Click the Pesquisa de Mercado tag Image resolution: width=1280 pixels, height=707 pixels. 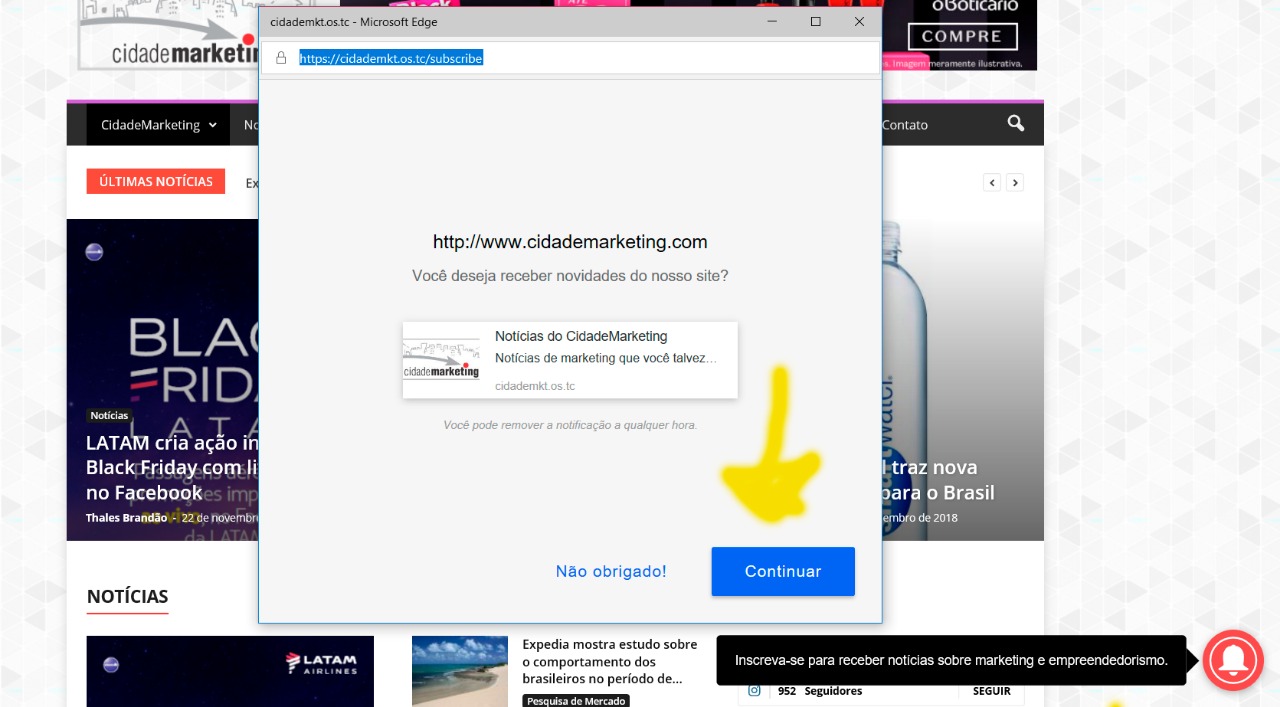click(x=576, y=701)
